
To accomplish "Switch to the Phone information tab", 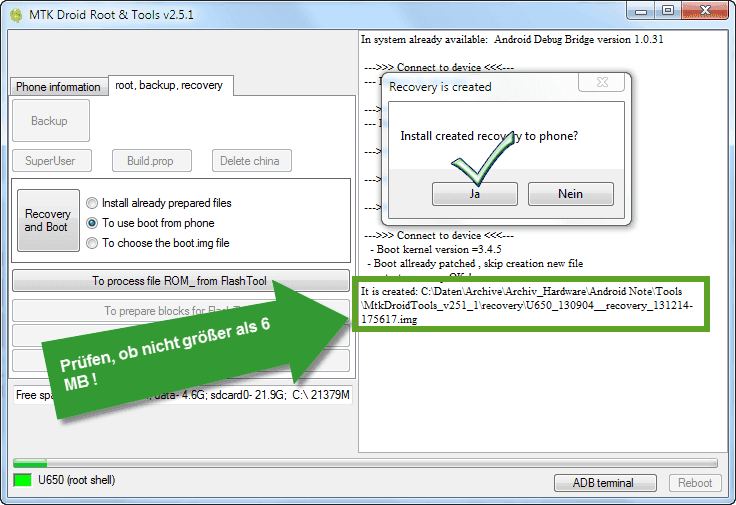I will click(x=58, y=87).
